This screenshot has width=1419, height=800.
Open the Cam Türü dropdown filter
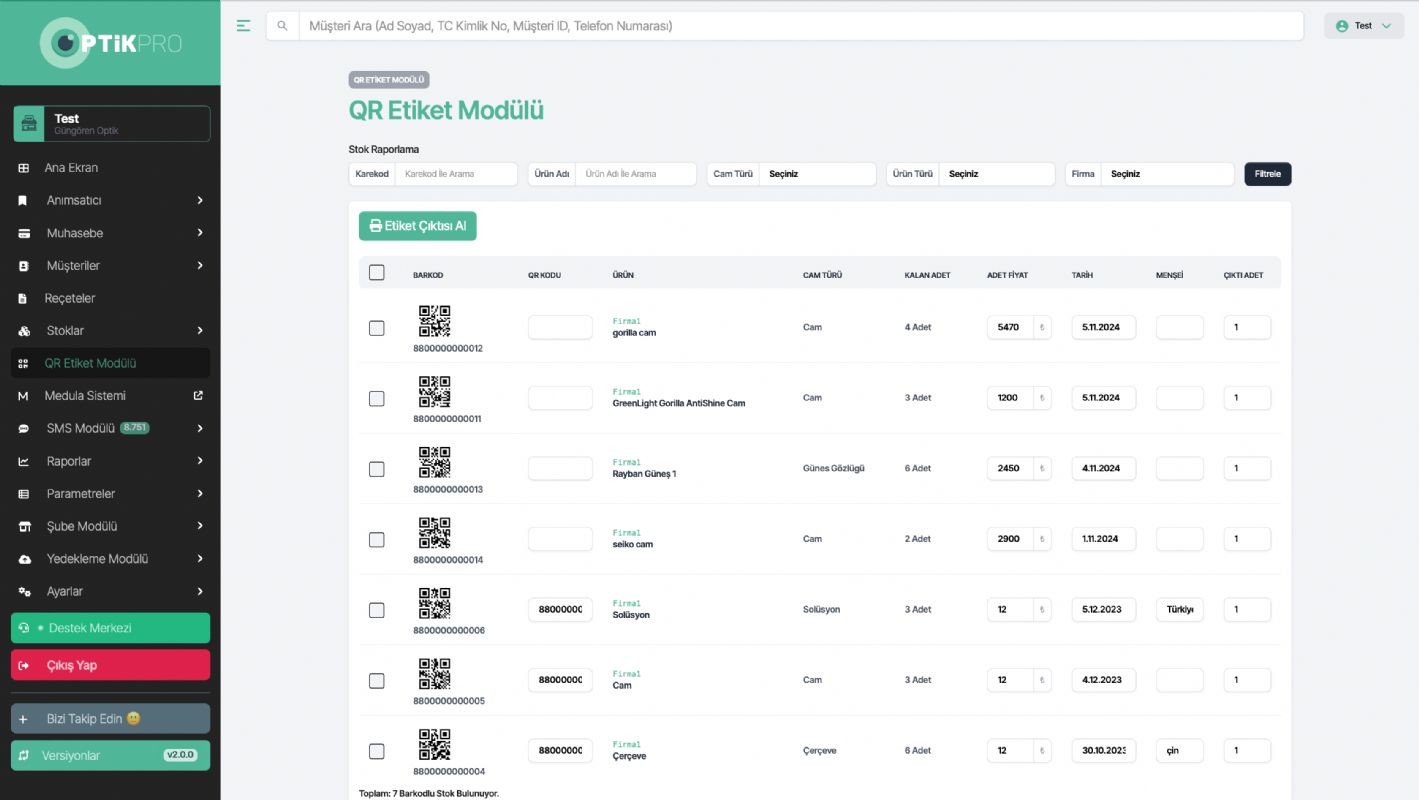[817, 174]
